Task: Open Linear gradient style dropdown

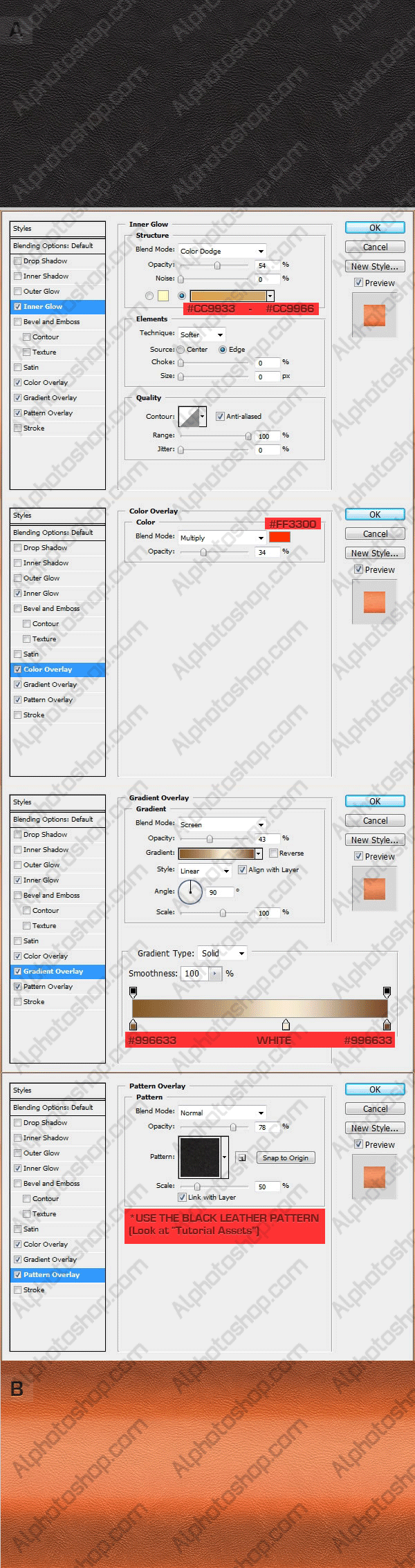Action: click(x=205, y=871)
